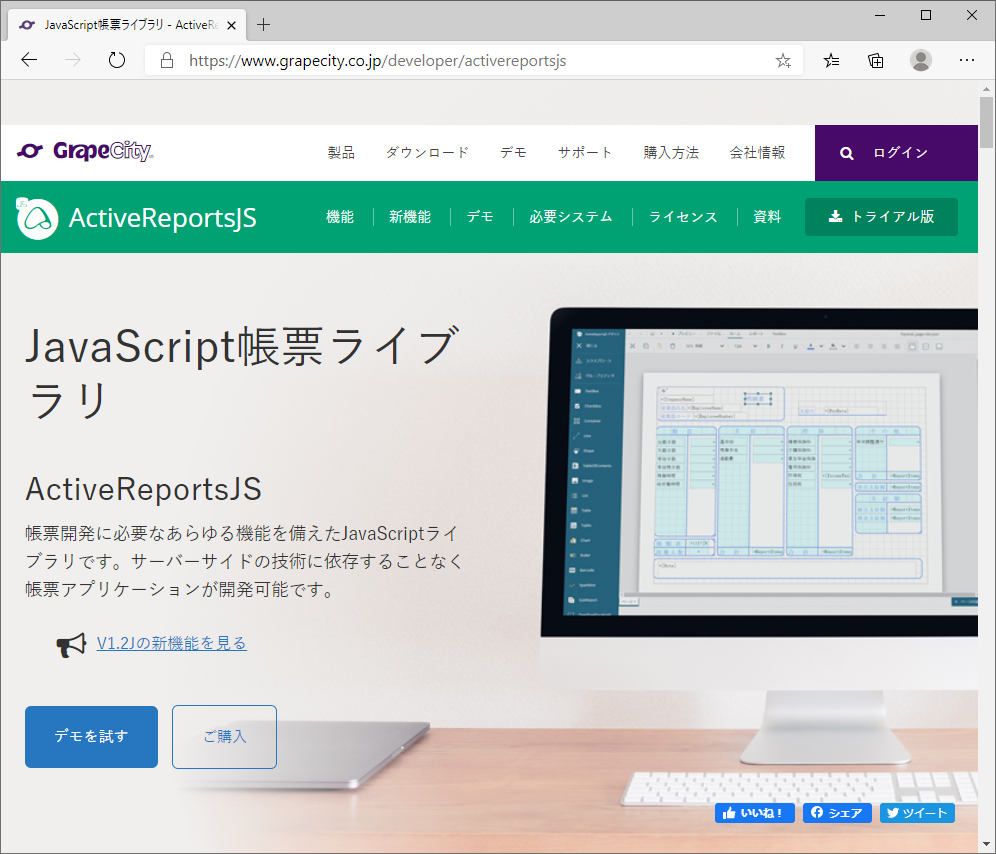Screen dimensions: 996x854
Task: Open the デモ item in top navigation
Action: pos(513,152)
